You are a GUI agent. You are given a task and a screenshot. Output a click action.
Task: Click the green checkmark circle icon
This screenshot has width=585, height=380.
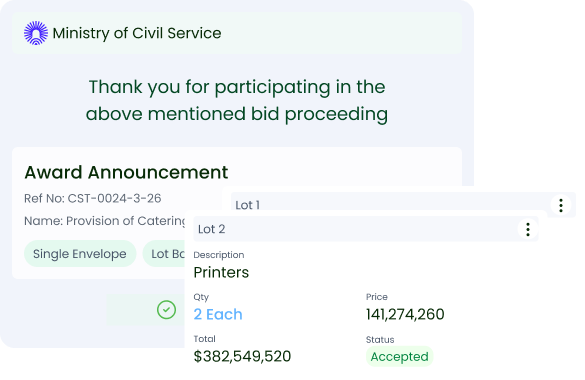coord(166,310)
